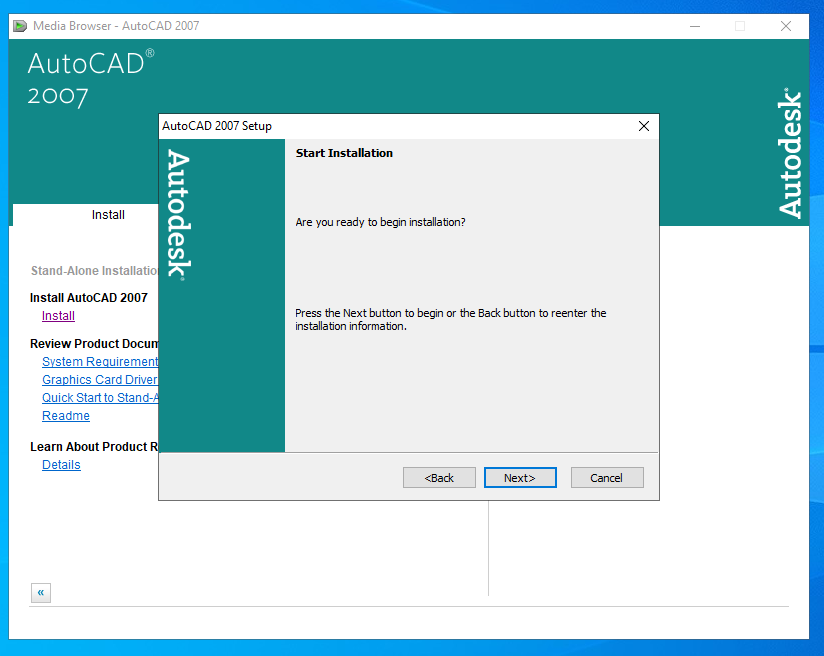
Task: Open the System Requirements link
Action: pos(100,362)
